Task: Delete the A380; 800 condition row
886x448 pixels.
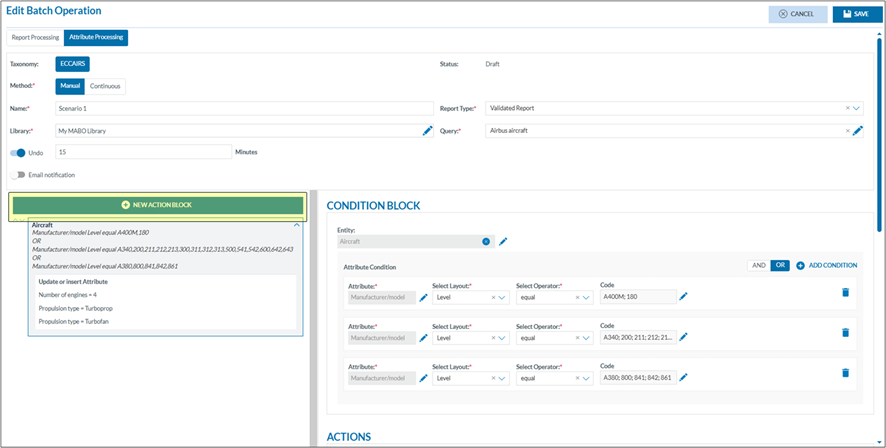Action: (845, 372)
